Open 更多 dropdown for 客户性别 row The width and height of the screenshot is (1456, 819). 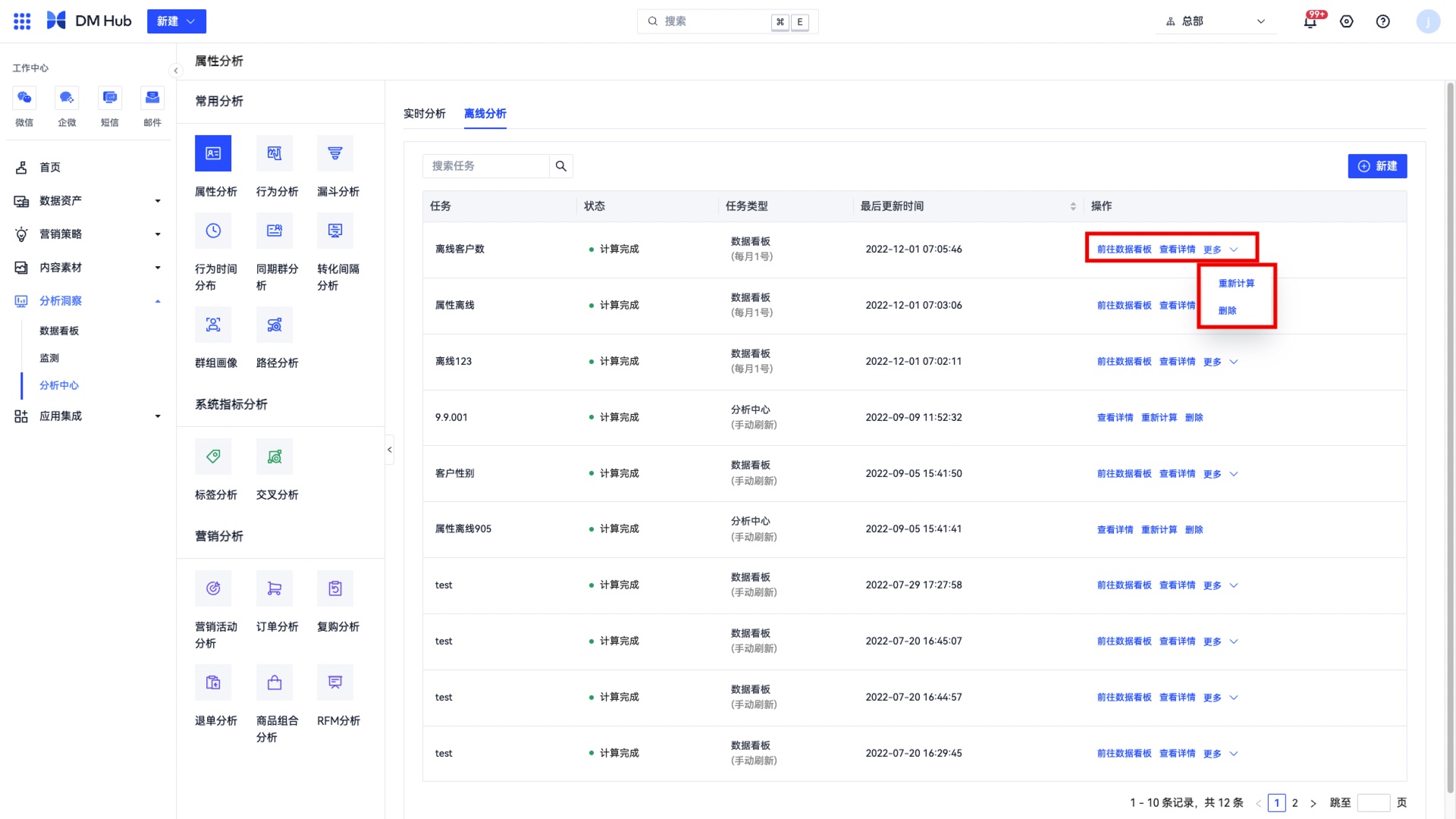click(1220, 474)
